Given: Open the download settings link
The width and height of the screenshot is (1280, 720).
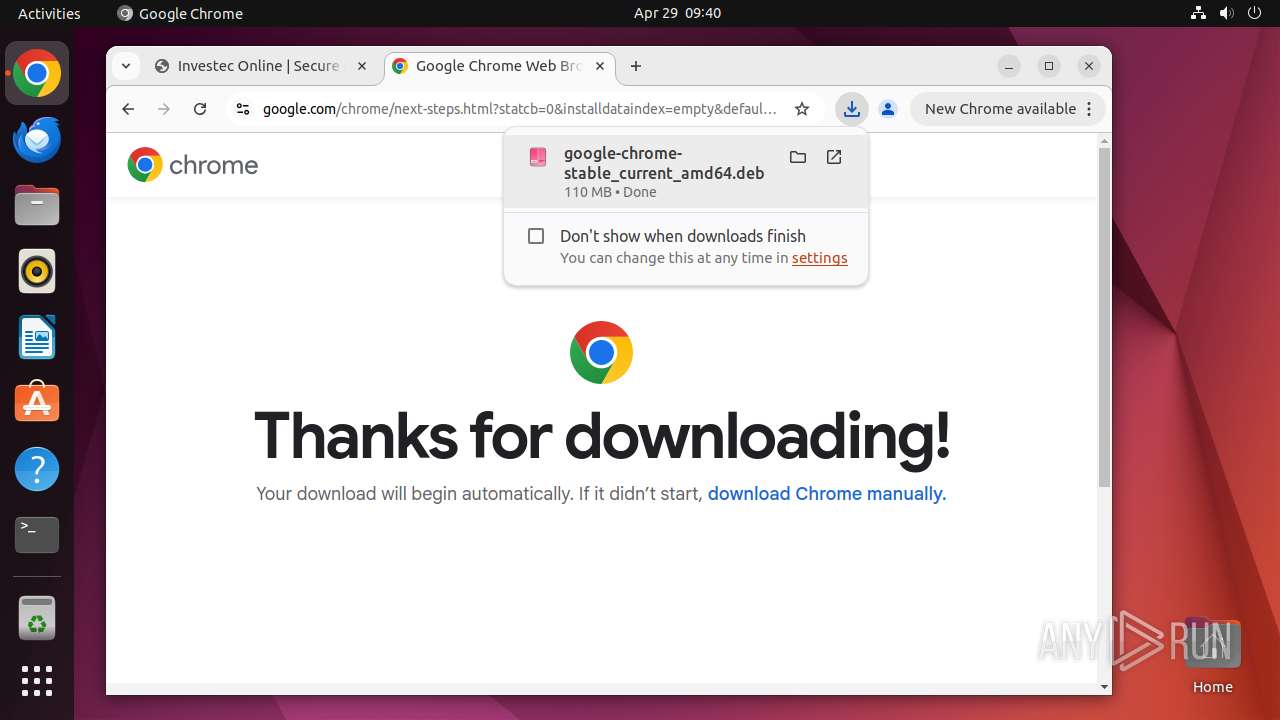Looking at the screenshot, I should pos(819,258).
